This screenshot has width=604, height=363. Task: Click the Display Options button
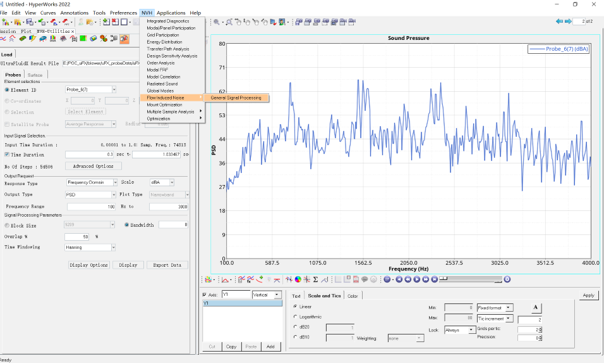click(89, 265)
